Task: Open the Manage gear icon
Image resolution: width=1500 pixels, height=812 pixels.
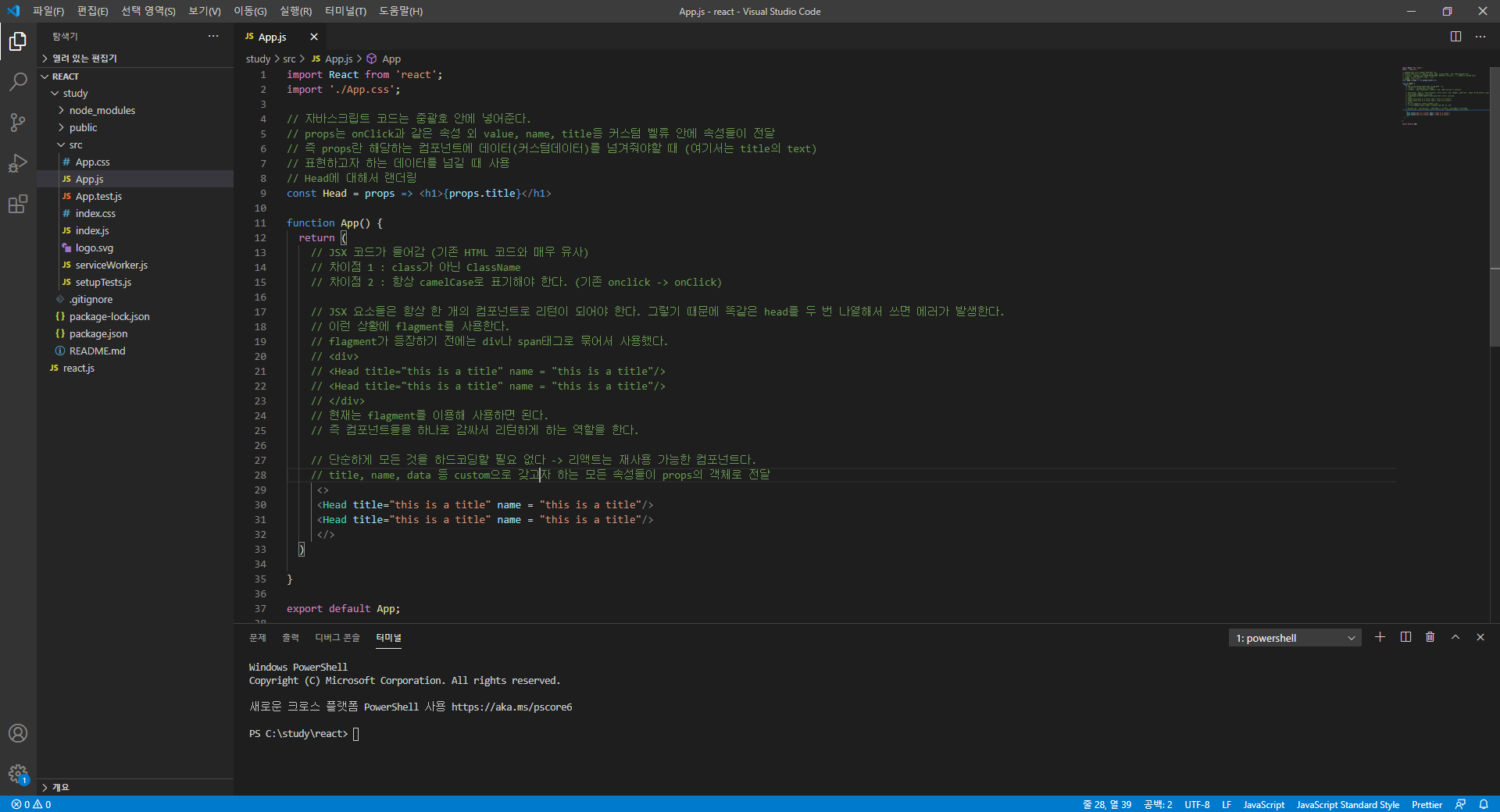Action: tap(17, 774)
